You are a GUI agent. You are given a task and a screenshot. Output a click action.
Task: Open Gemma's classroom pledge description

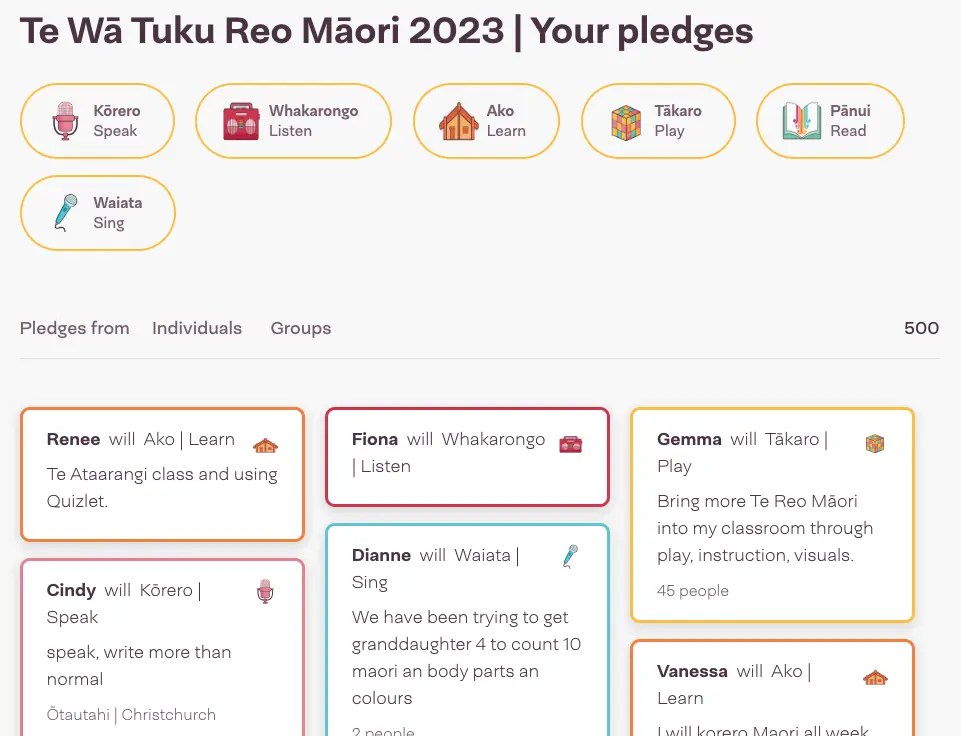pos(765,528)
